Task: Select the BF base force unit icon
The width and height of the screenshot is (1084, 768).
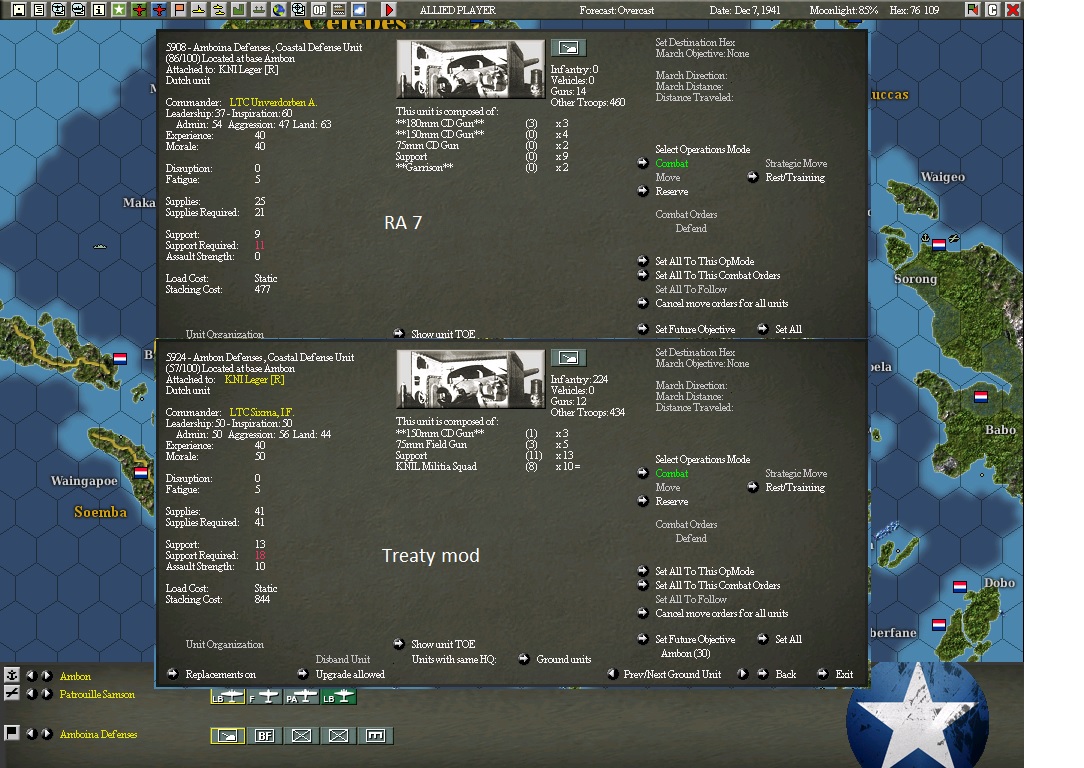Action: [265, 736]
